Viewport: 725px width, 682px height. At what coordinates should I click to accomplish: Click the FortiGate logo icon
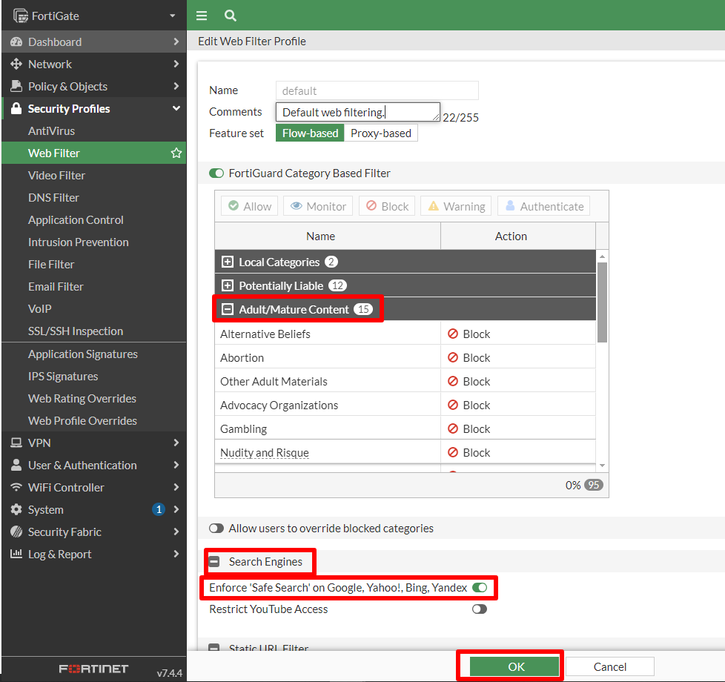(20, 16)
